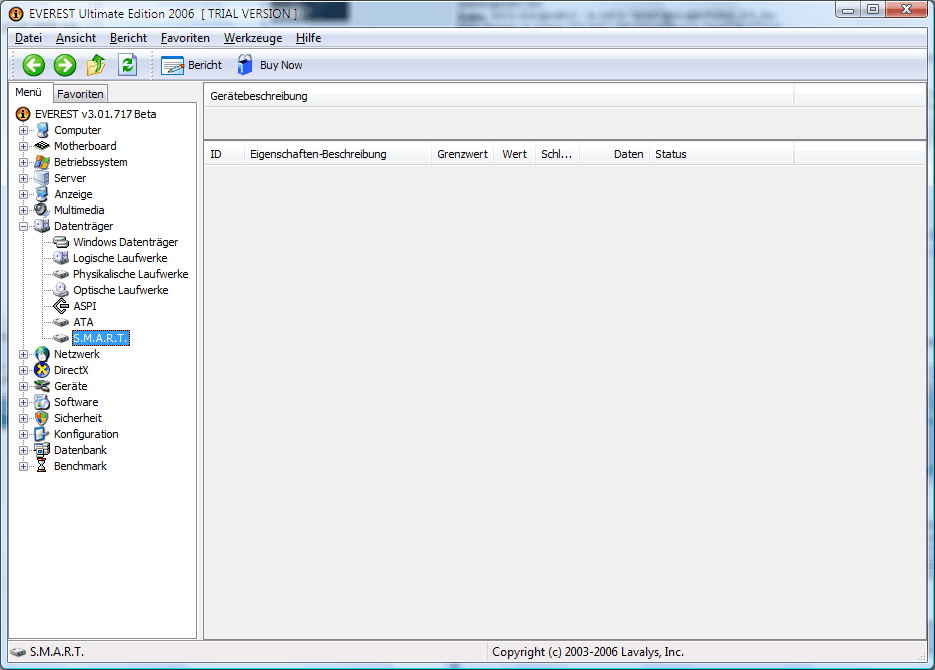The width and height of the screenshot is (935, 670).
Task: Click the Motherboard chip icon
Action: [42, 146]
